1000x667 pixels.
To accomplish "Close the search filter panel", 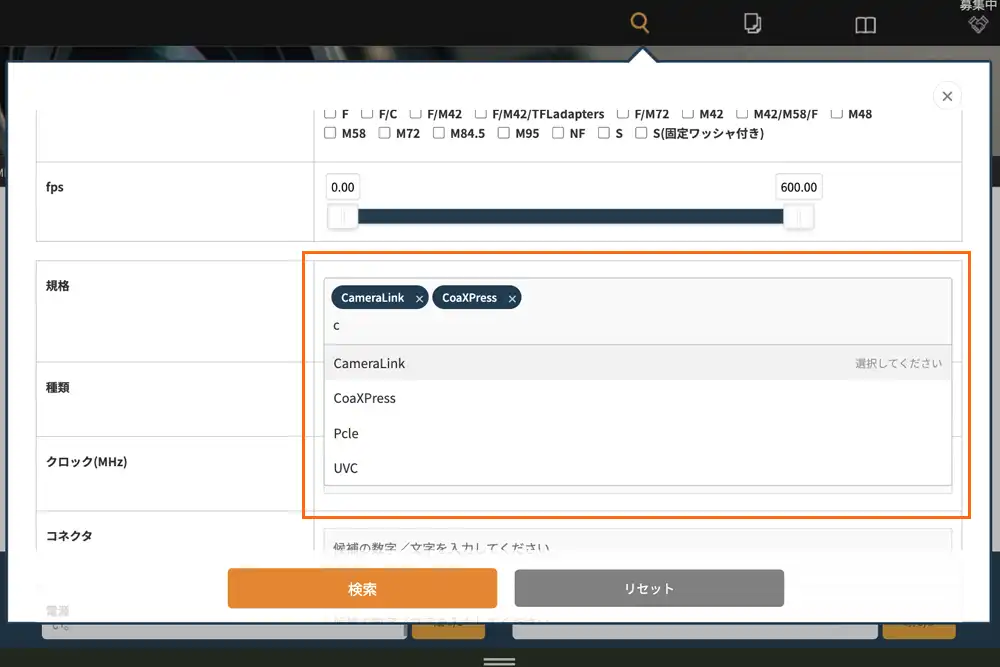I will coord(946,96).
